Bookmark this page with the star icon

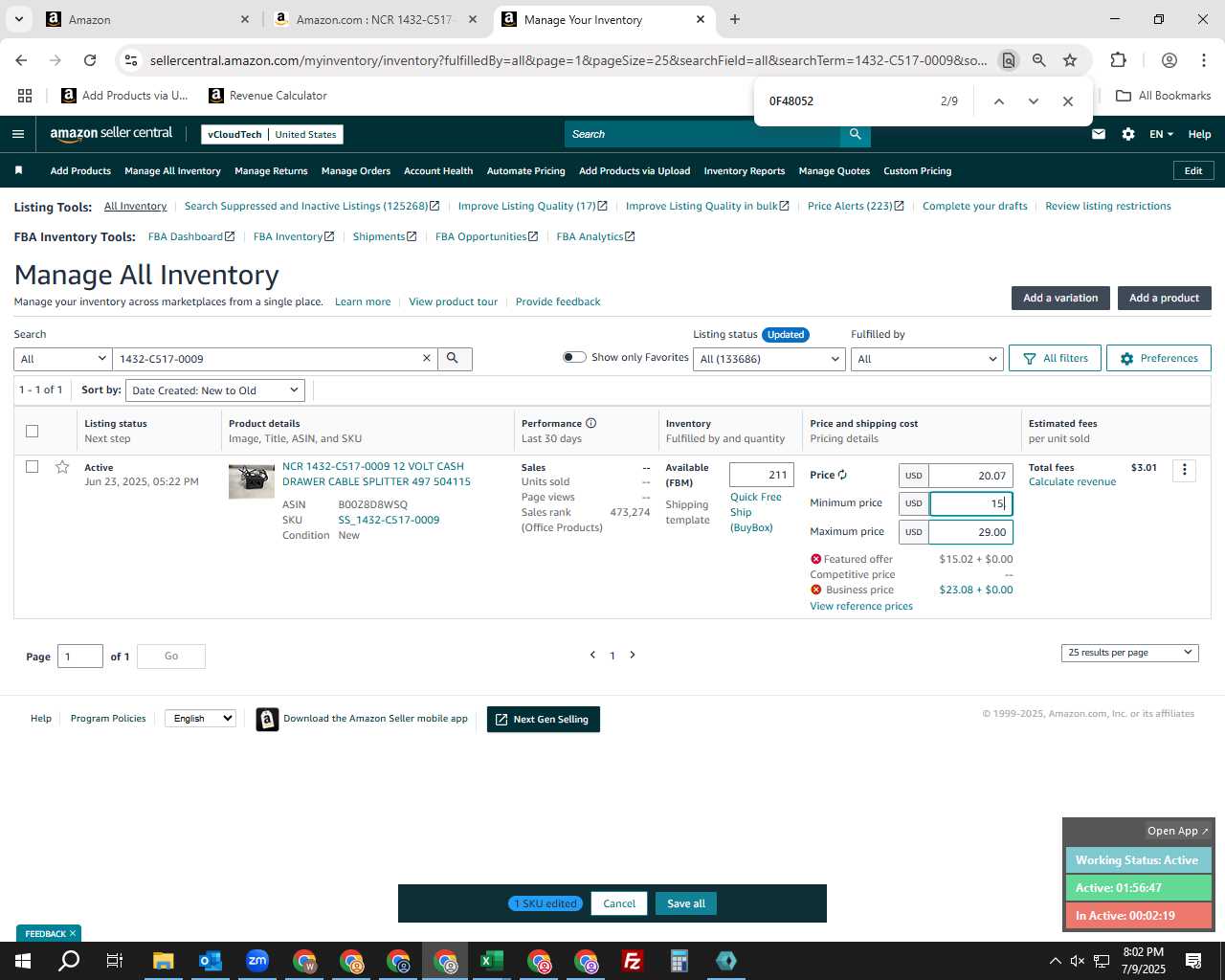(1070, 60)
